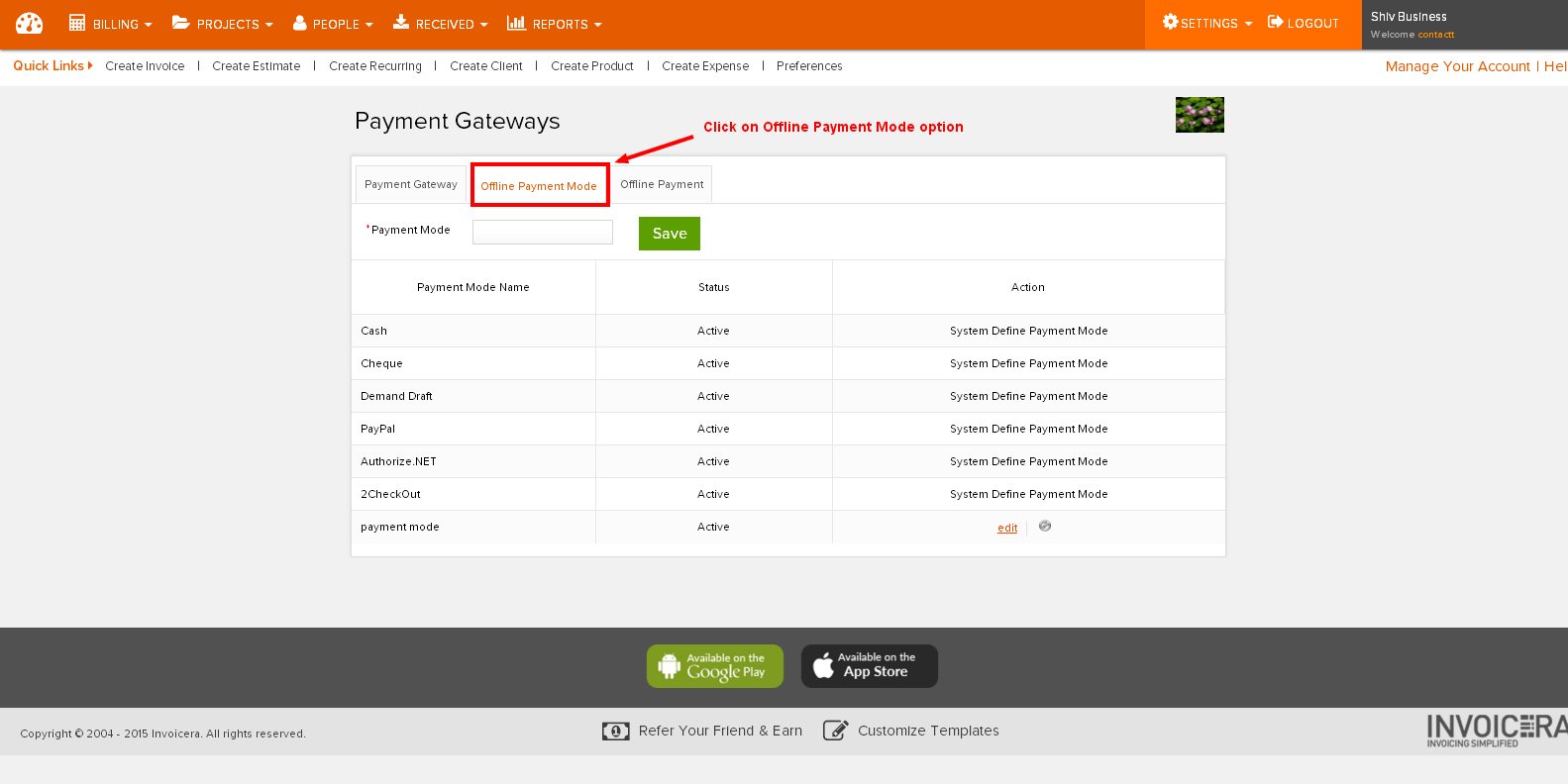Image resolution: width=1568 pixels, height=784 pixels.
Task: Click the gray status icon beside edit
Action: pyautogui.click(x=1045, y=527)
